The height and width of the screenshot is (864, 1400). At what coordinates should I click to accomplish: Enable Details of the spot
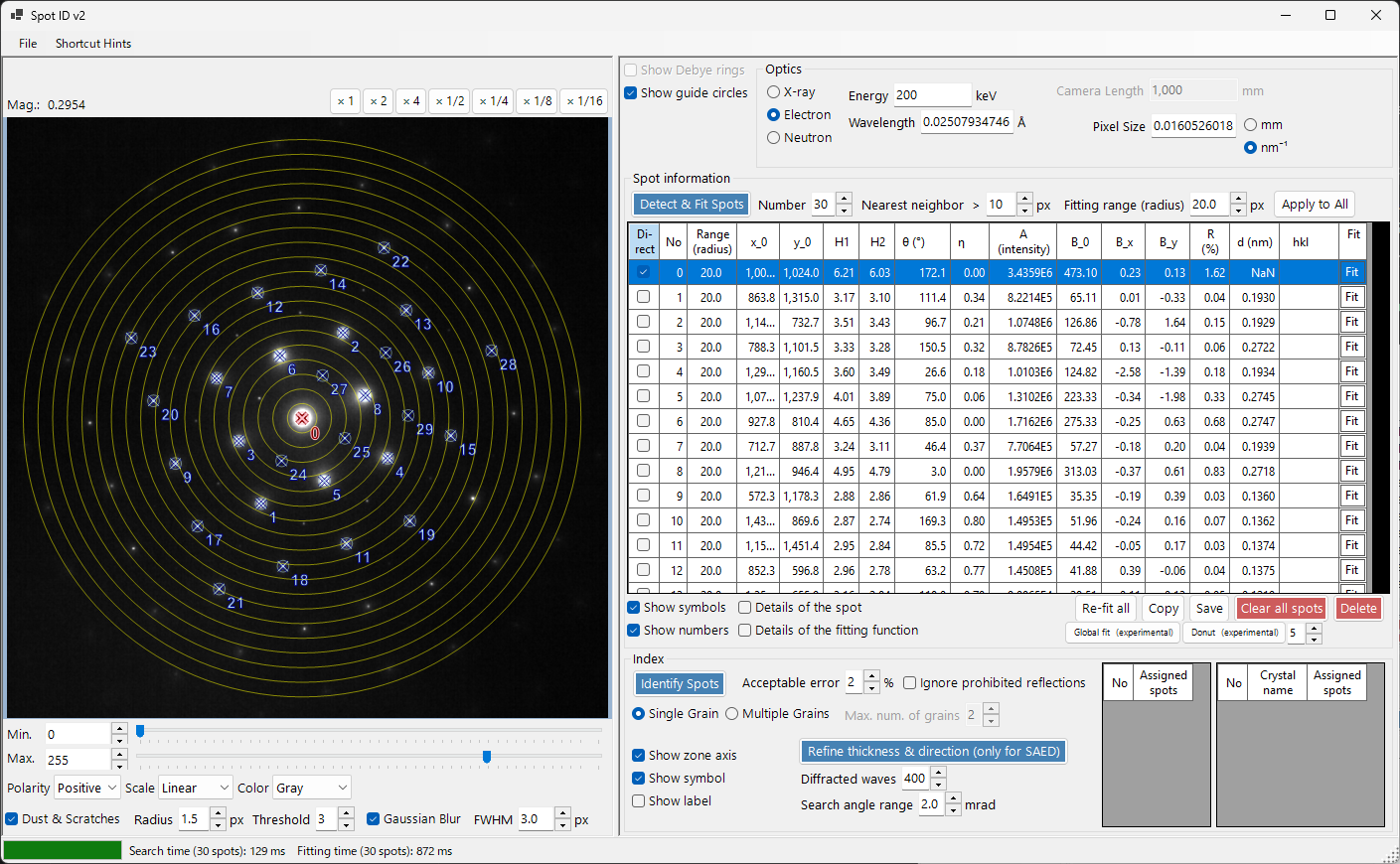pos(744,608)
